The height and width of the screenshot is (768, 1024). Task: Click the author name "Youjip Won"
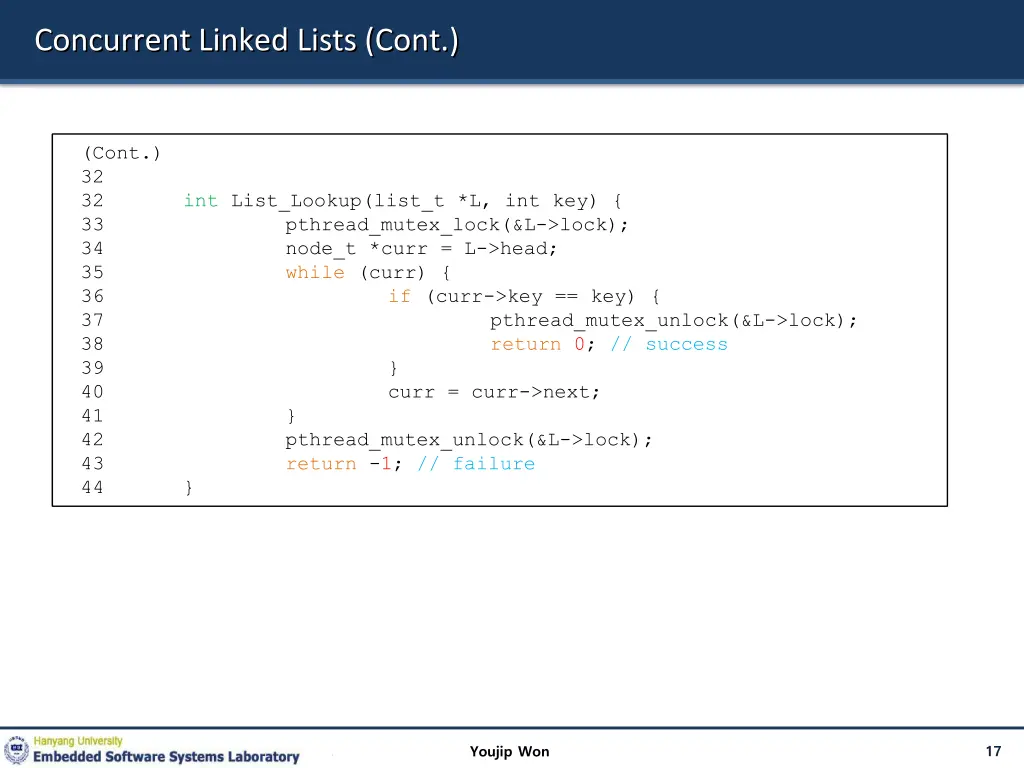click(509, 752)
